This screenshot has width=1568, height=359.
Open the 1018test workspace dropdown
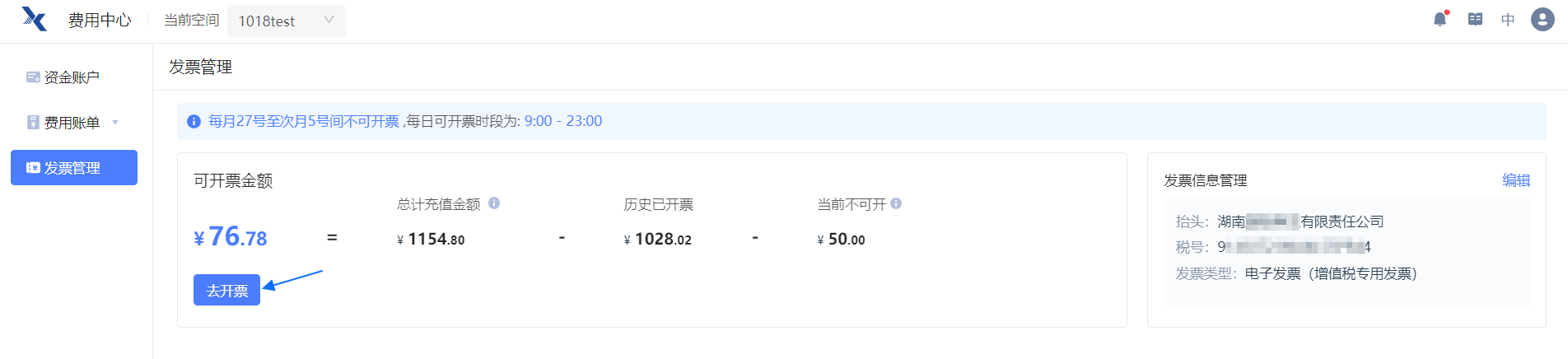tap(286, 21)
